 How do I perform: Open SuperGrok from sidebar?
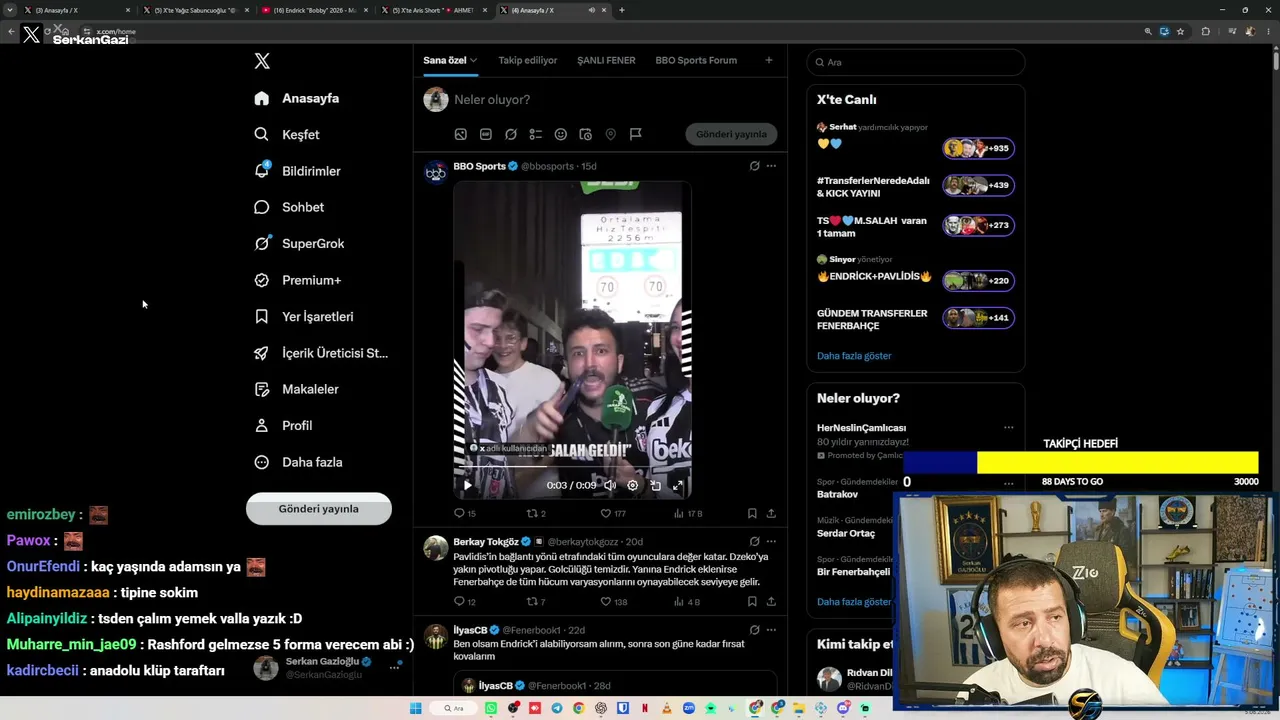pos(299,243)
